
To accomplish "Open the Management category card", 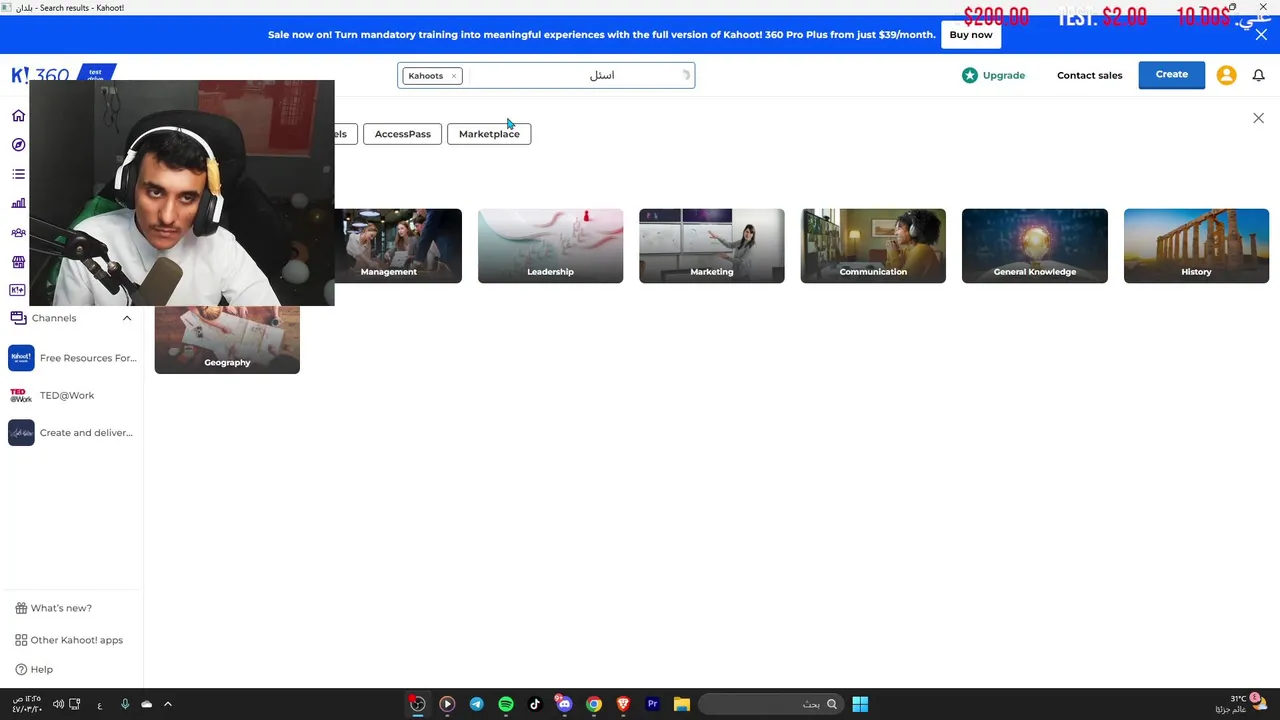I will pos(389,246).
